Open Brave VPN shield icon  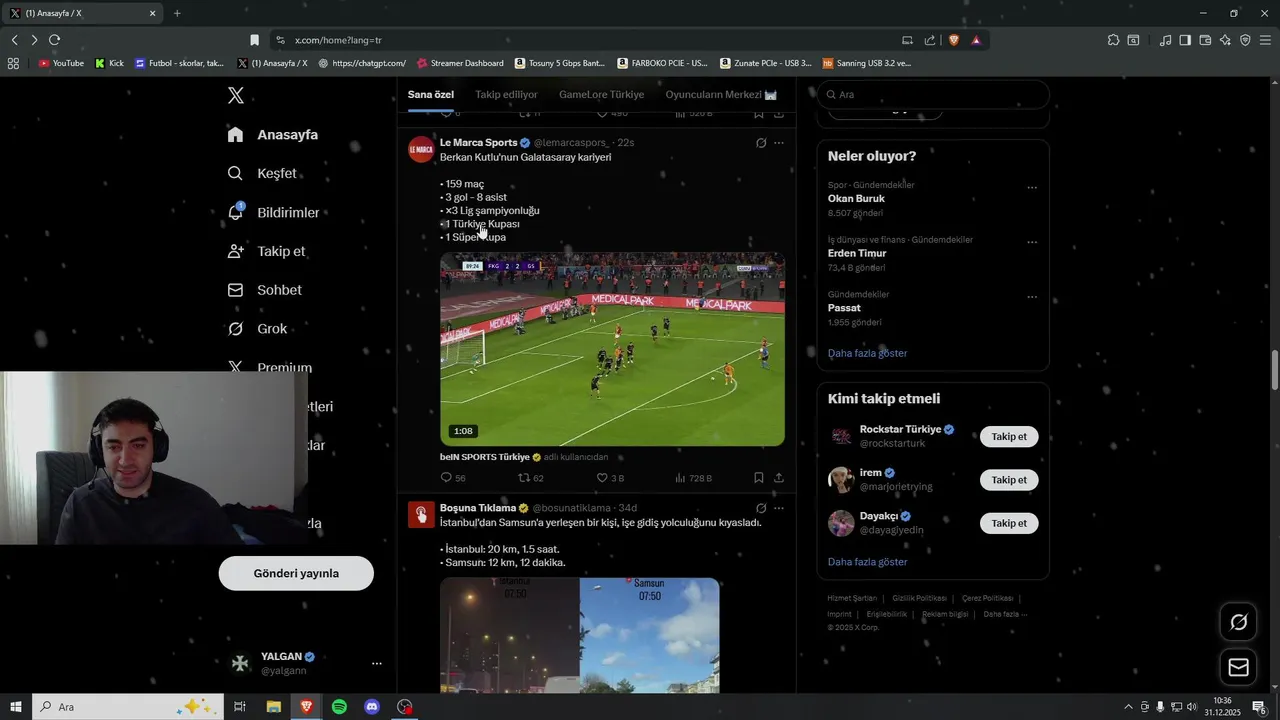1245,40
